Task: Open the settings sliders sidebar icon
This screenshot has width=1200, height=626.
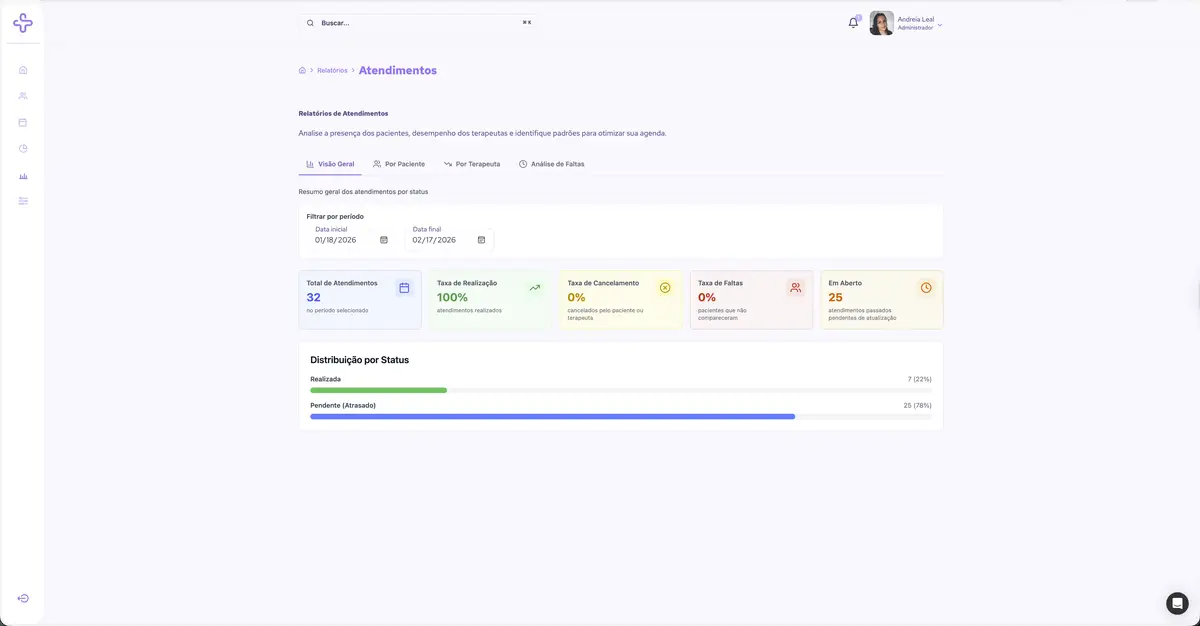Action: (23, 201)
